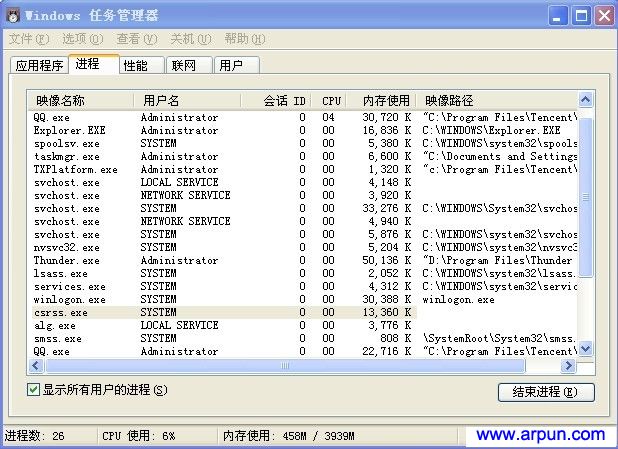Viewport: 618px width, 449px height.
Task: Maximize the Task Manager window
Action: (581, 16)
